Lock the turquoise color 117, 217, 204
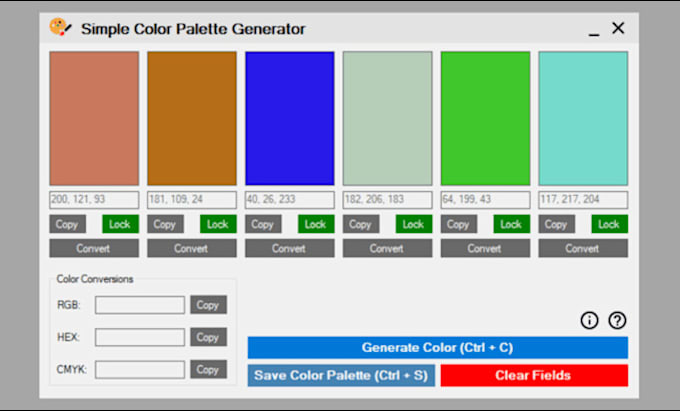 coord(609,224)
